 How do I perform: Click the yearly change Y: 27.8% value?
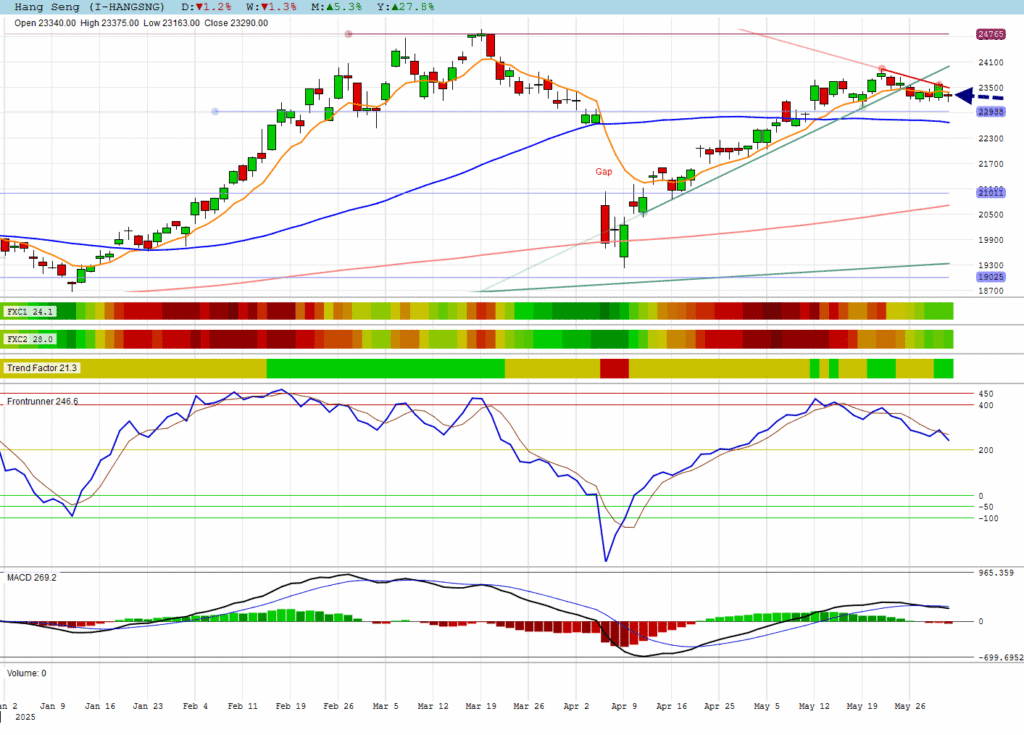tap(405, 7)
